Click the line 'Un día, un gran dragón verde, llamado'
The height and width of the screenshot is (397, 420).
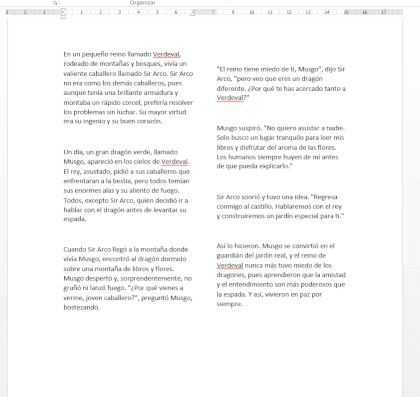pos(120,152)
